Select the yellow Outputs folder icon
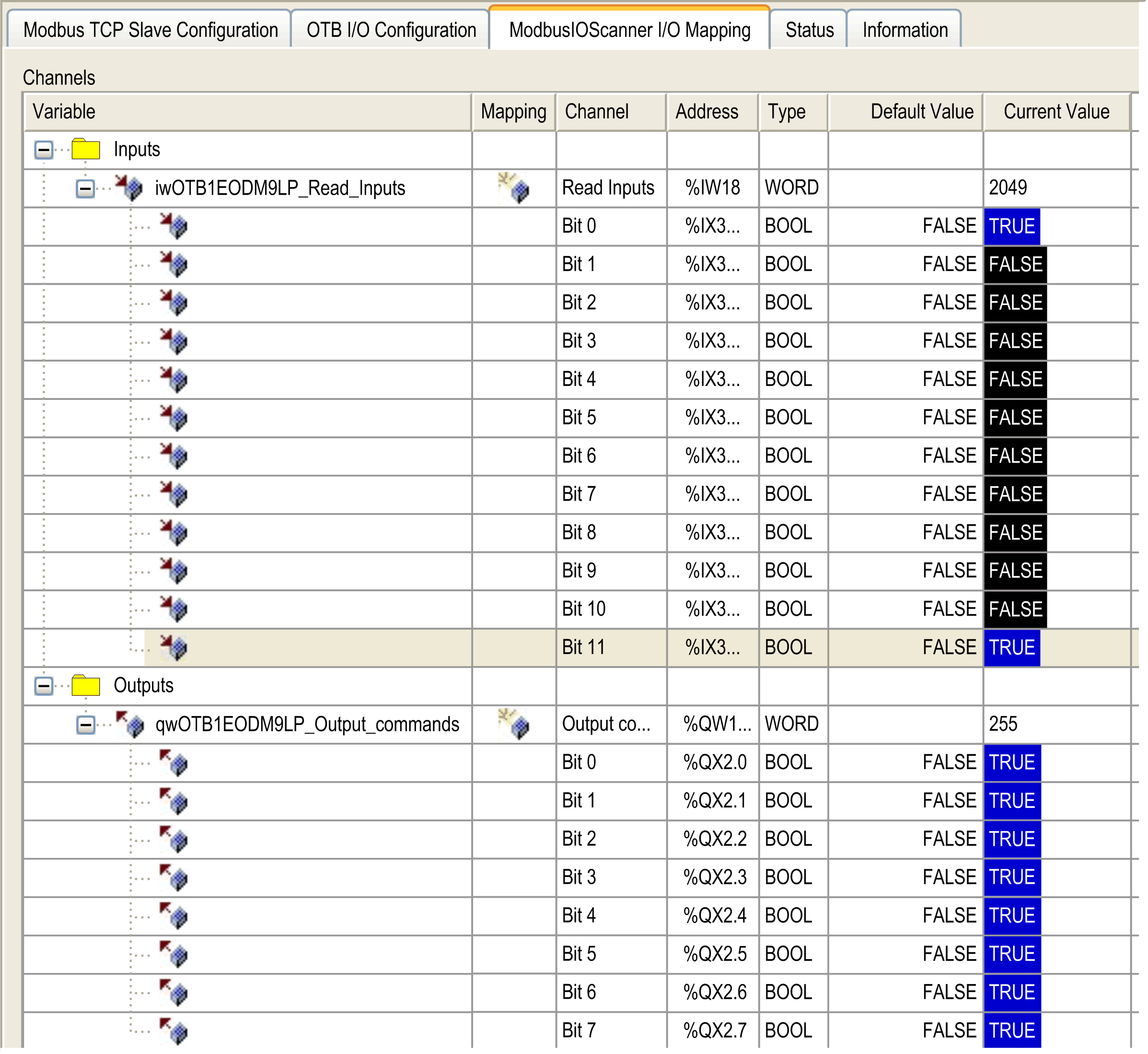 coord(87,686)
